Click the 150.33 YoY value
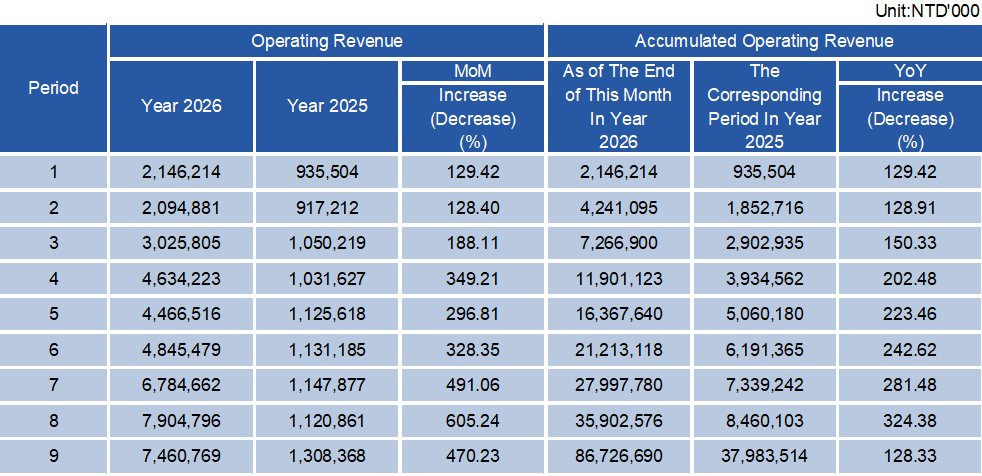The height and width of the screenshot is (476, 982). pos(910,243)
